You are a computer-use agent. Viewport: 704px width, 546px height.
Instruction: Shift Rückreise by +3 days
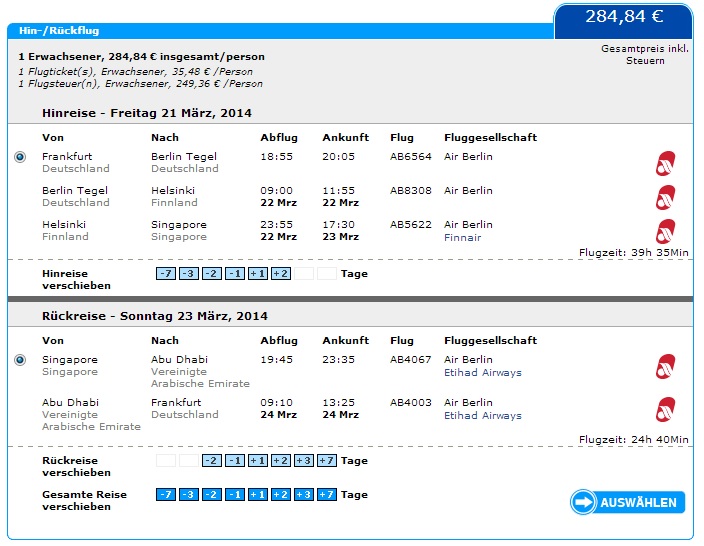(x=304, y=460)
